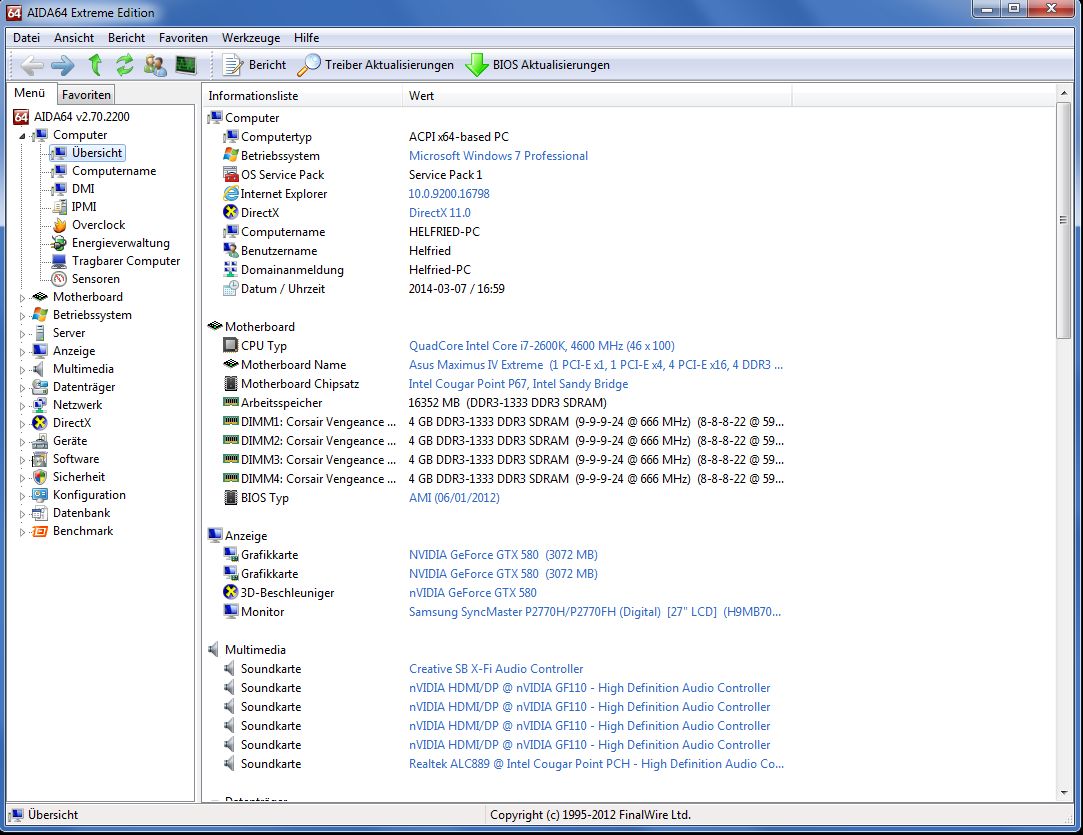Viewport: 1083px width, 835px height.
Task: Collapse the Computer tree node
Action: (23, 135)
